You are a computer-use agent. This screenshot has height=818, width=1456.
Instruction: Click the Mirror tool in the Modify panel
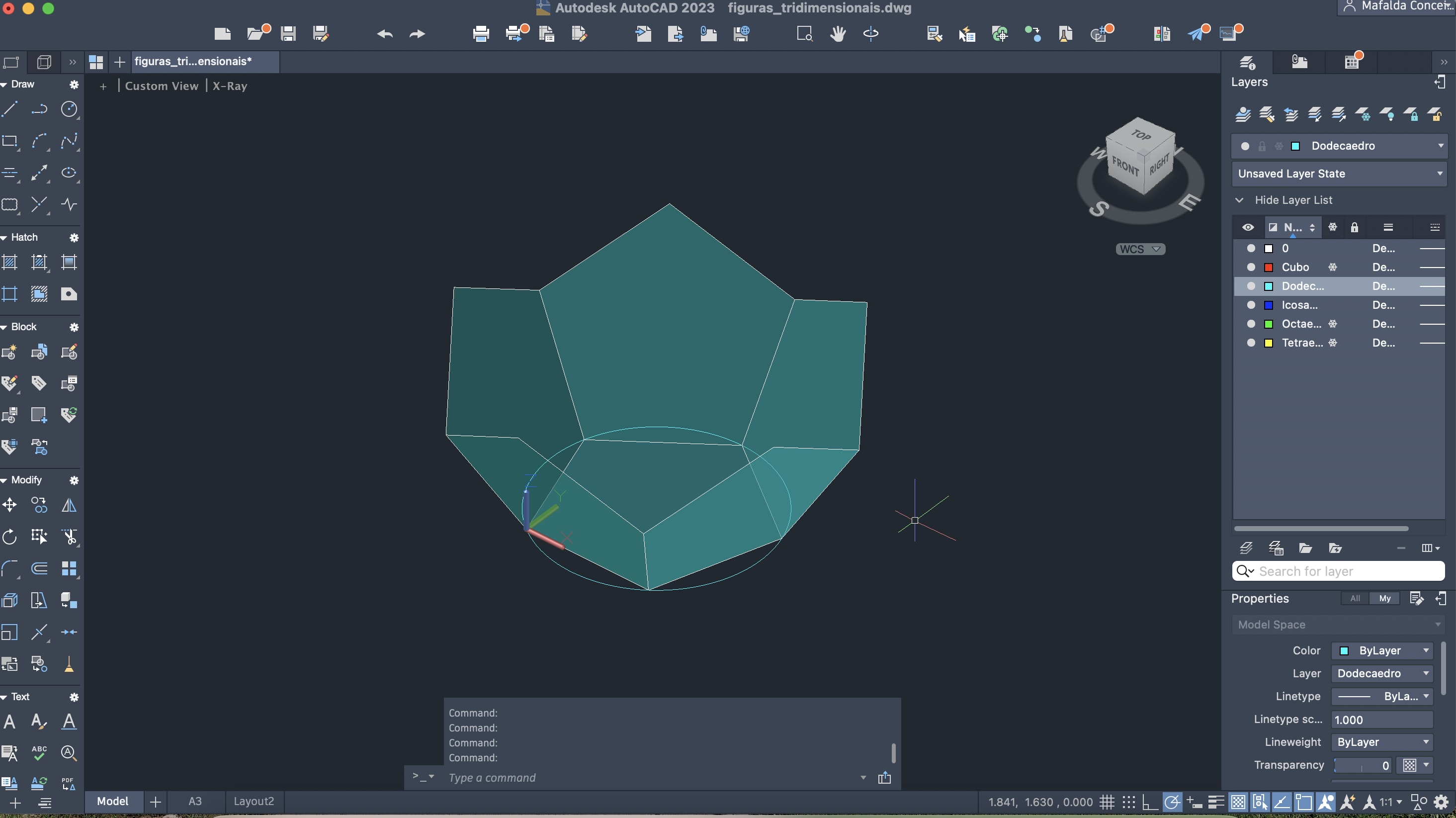[69, 505]
